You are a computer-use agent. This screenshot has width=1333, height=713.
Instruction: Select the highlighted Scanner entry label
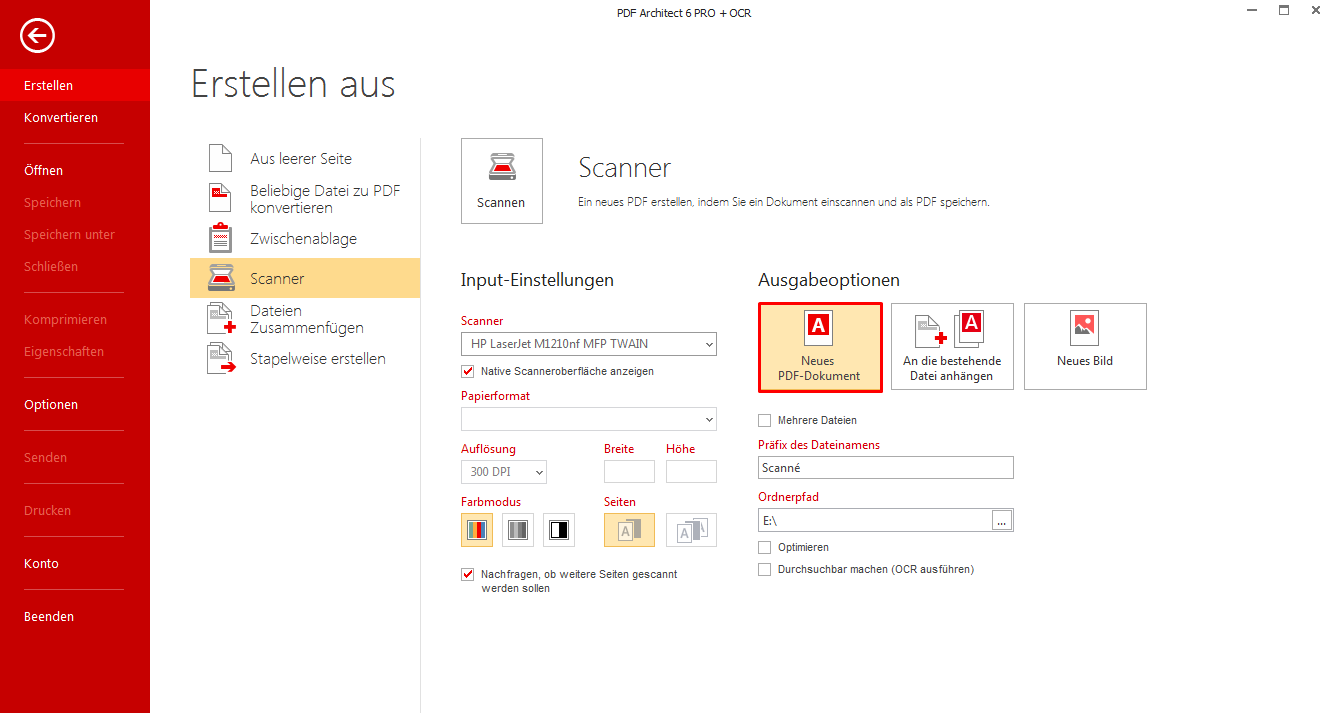277,279
